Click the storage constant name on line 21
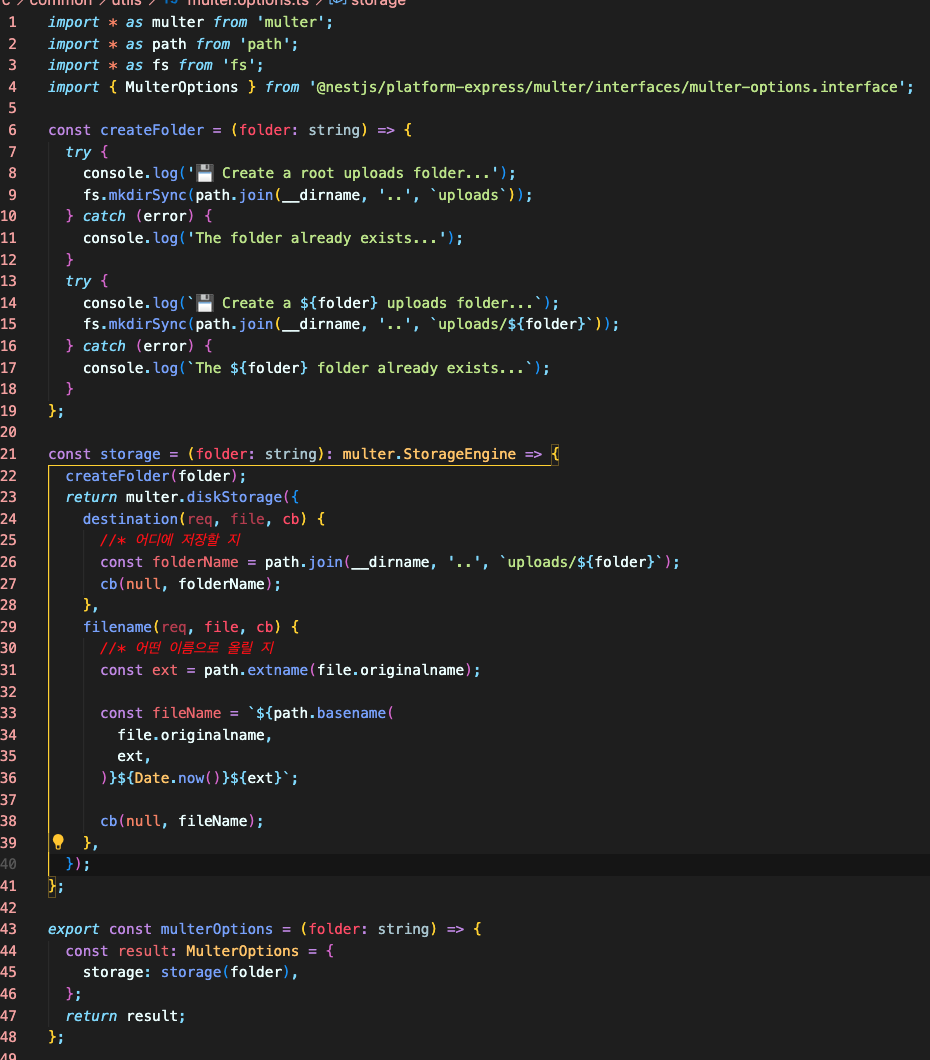 click(130, 454)
